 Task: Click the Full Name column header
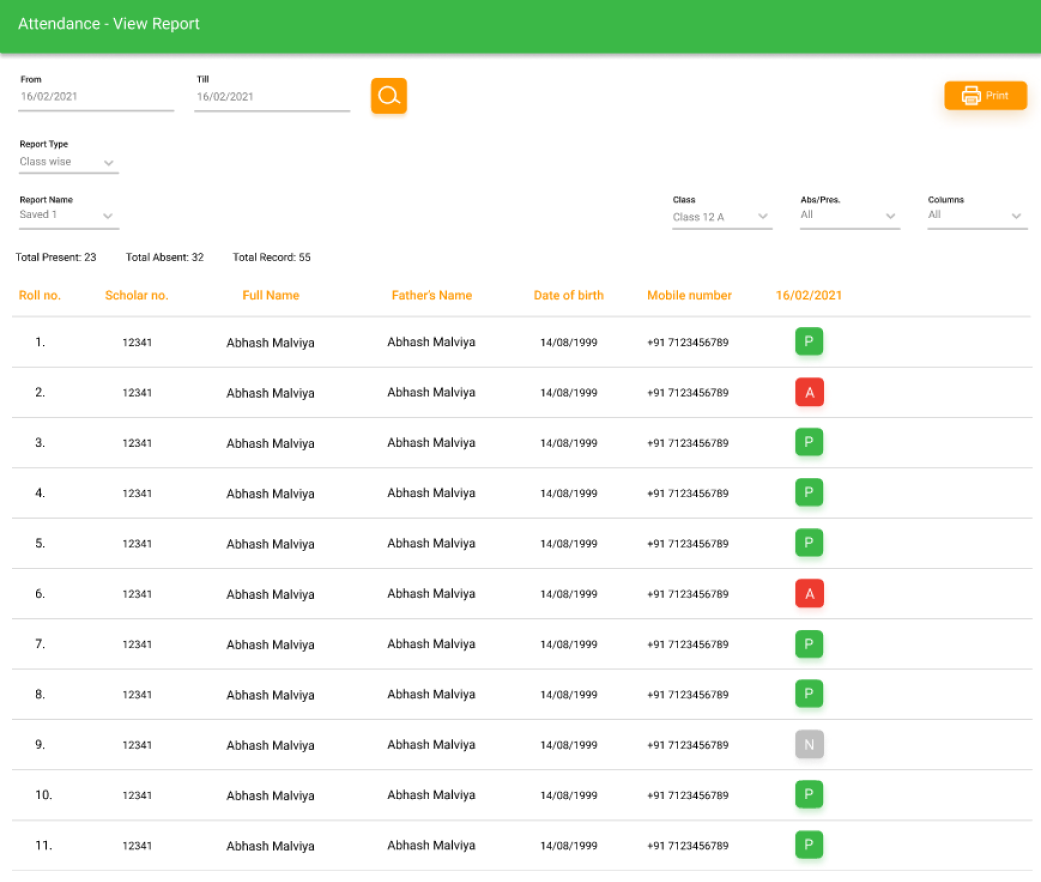(271, 295)
